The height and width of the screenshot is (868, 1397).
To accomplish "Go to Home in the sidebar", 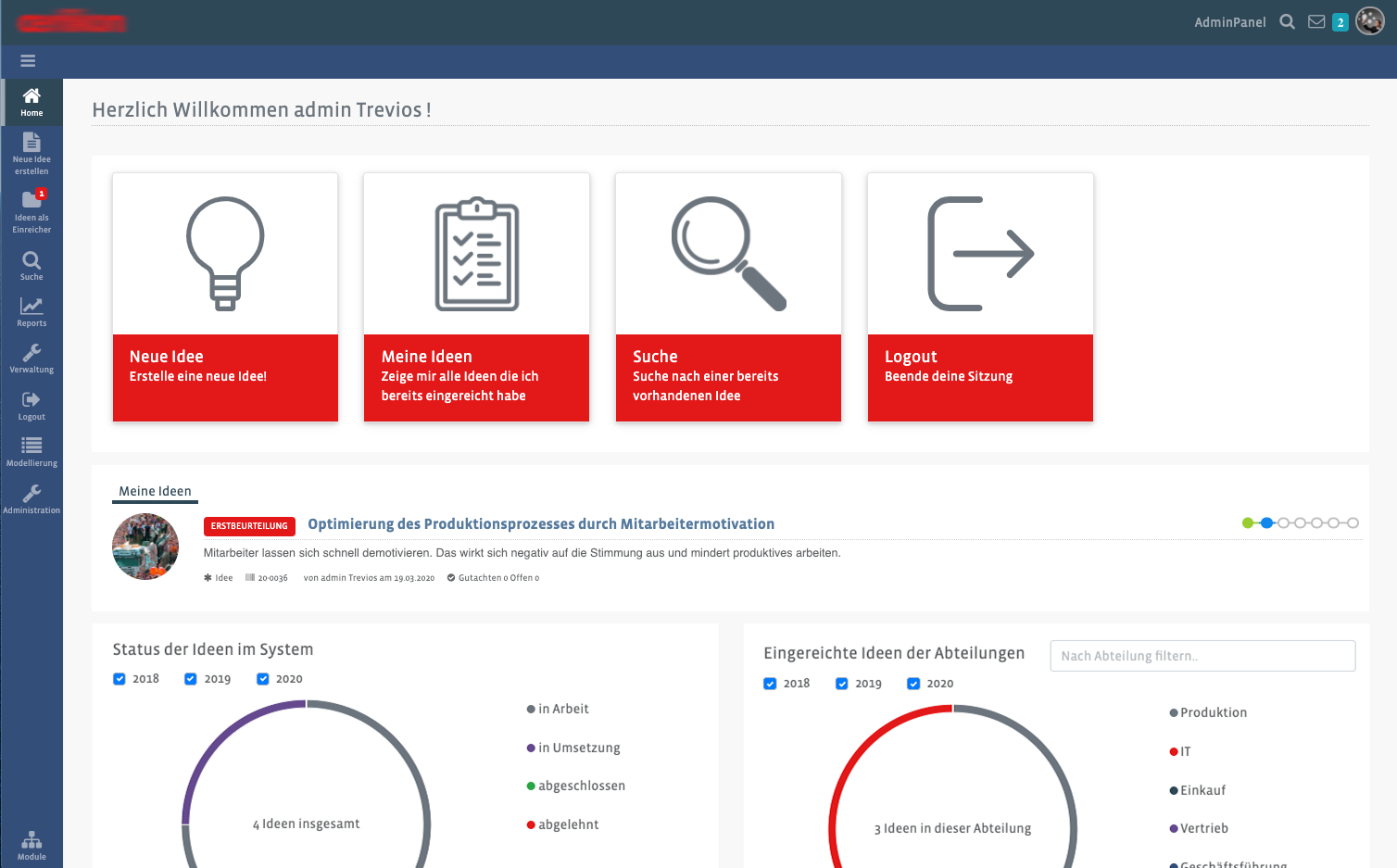I will [31, 102].
